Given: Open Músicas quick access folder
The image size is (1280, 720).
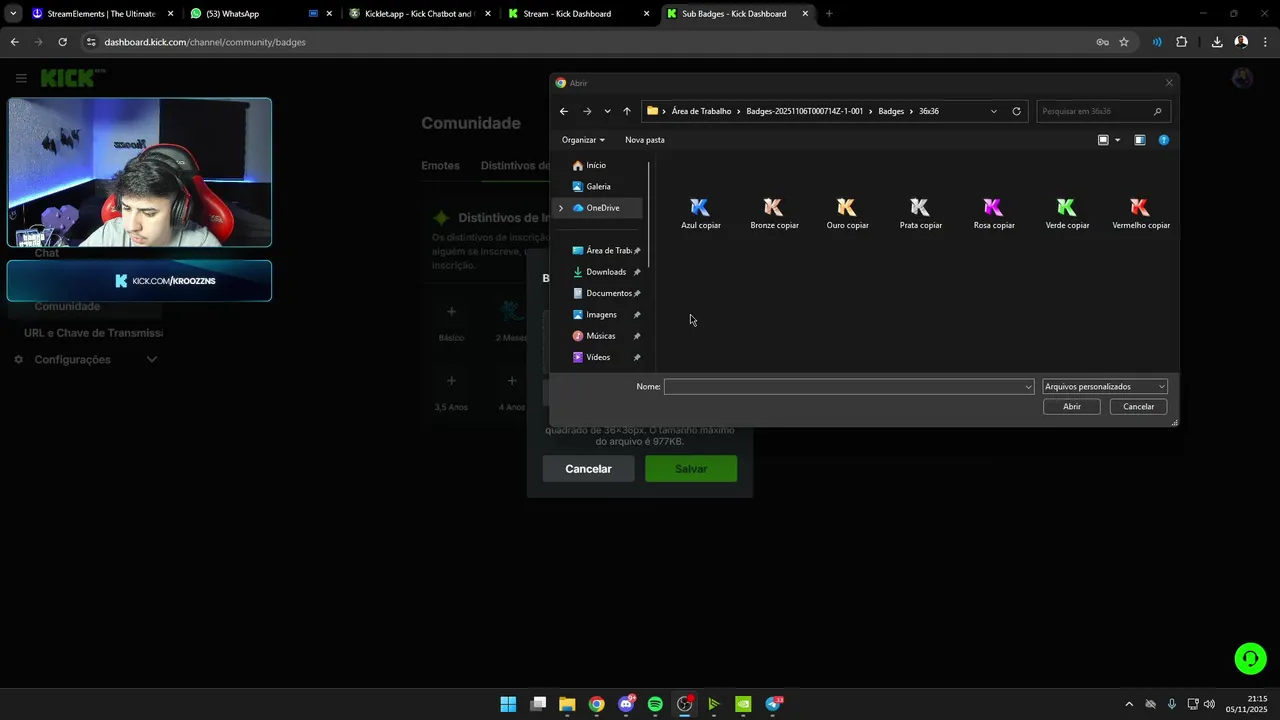Looking at the screenshot, I should pyautogui.click(x=606, y=336).
